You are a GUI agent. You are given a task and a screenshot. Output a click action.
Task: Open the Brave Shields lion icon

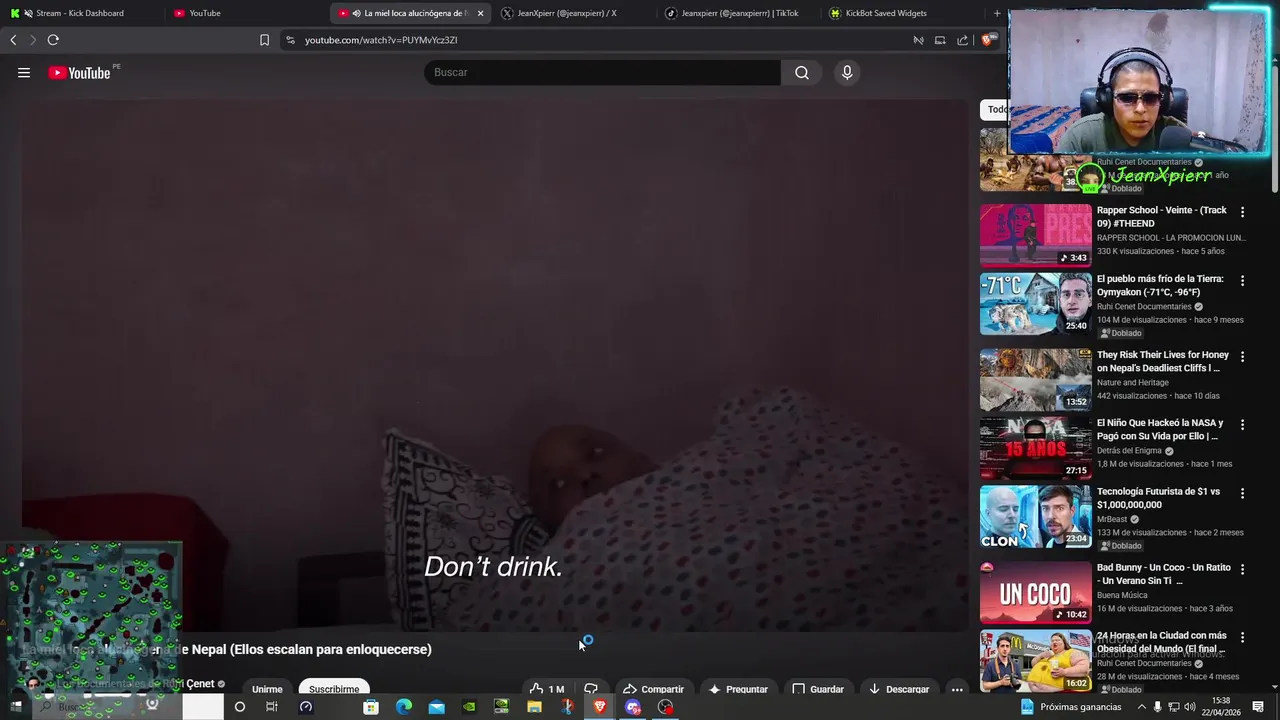click(988, 40)
